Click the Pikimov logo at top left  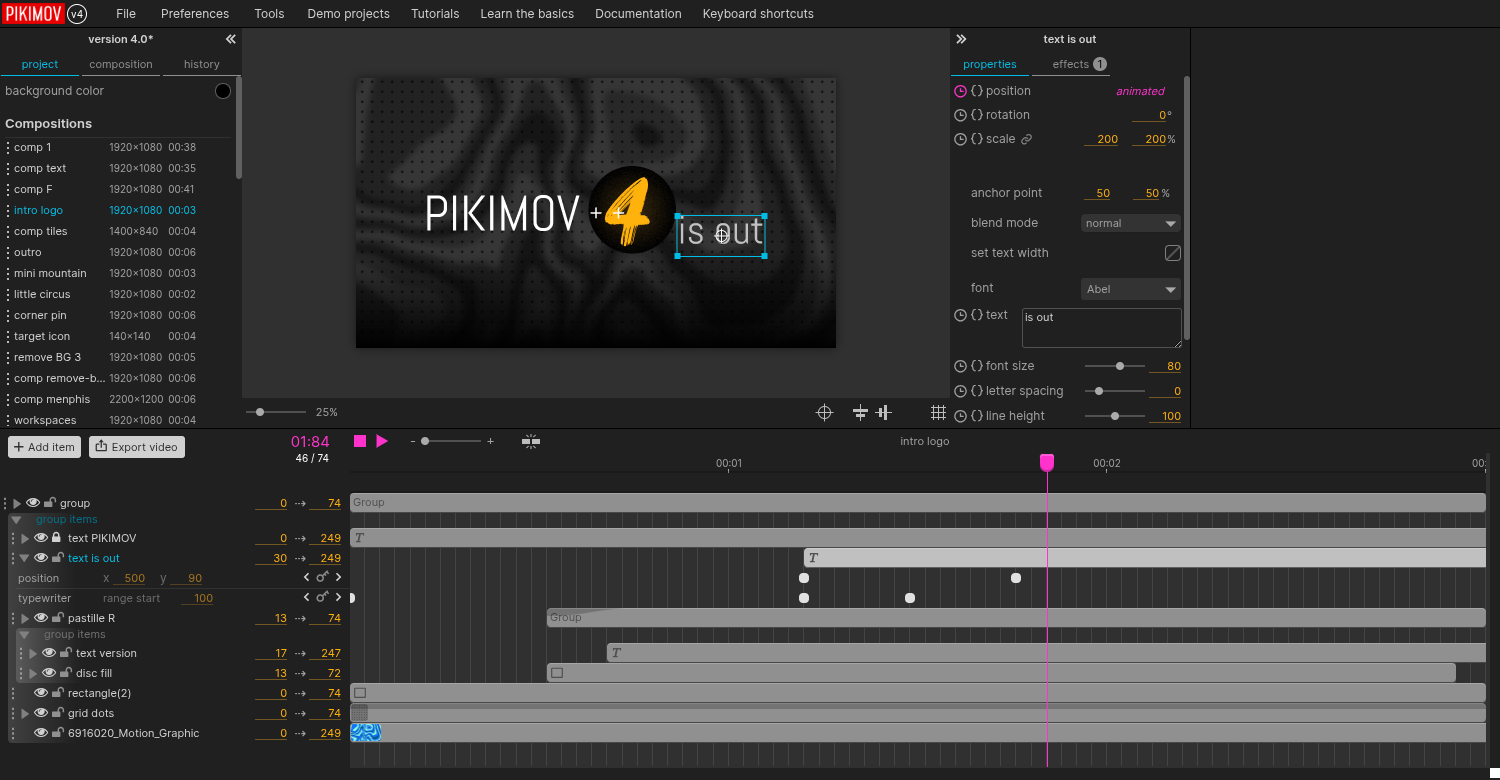click(x=33, y=13)
